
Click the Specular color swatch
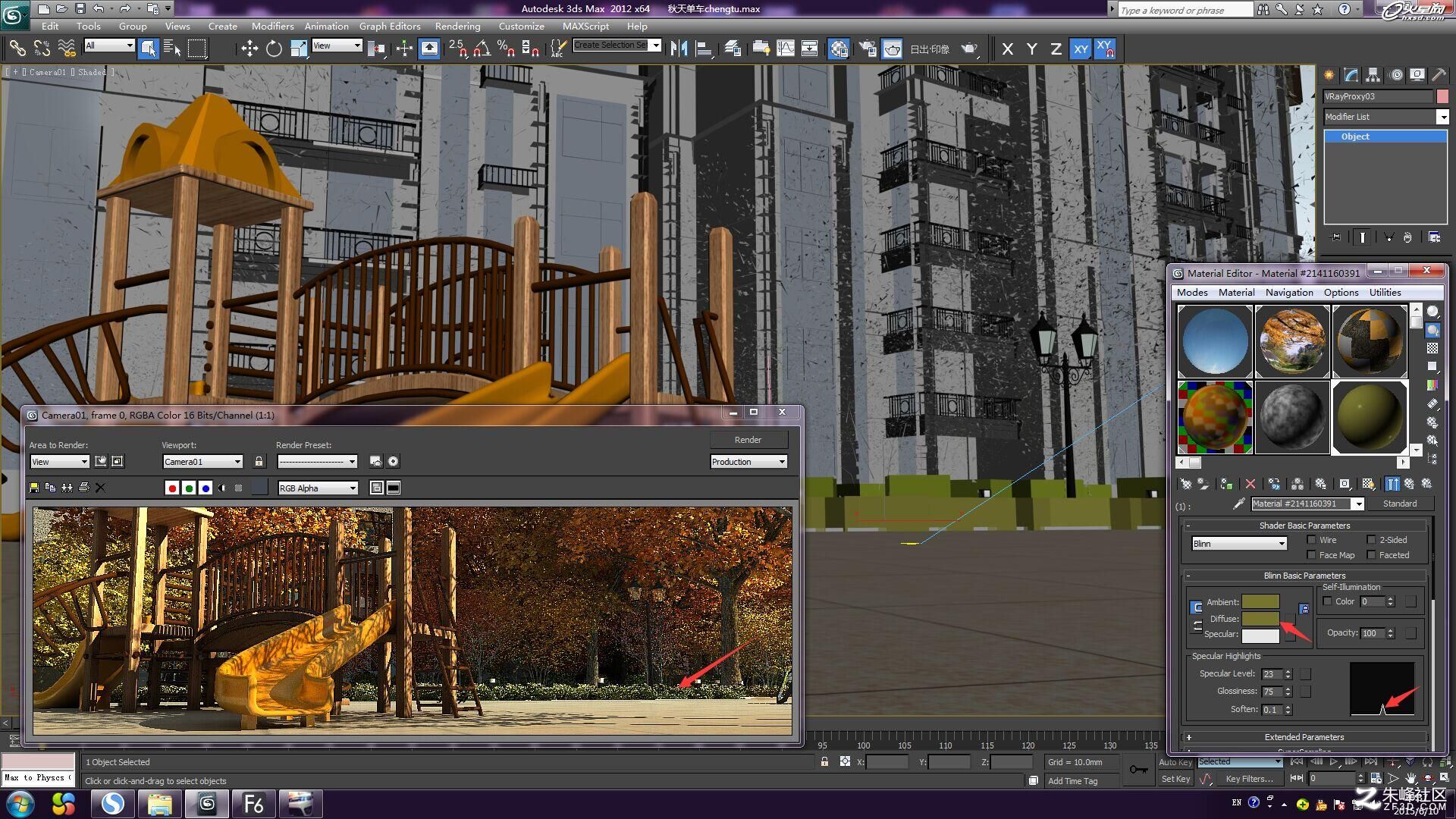(x=1260, y=635)
